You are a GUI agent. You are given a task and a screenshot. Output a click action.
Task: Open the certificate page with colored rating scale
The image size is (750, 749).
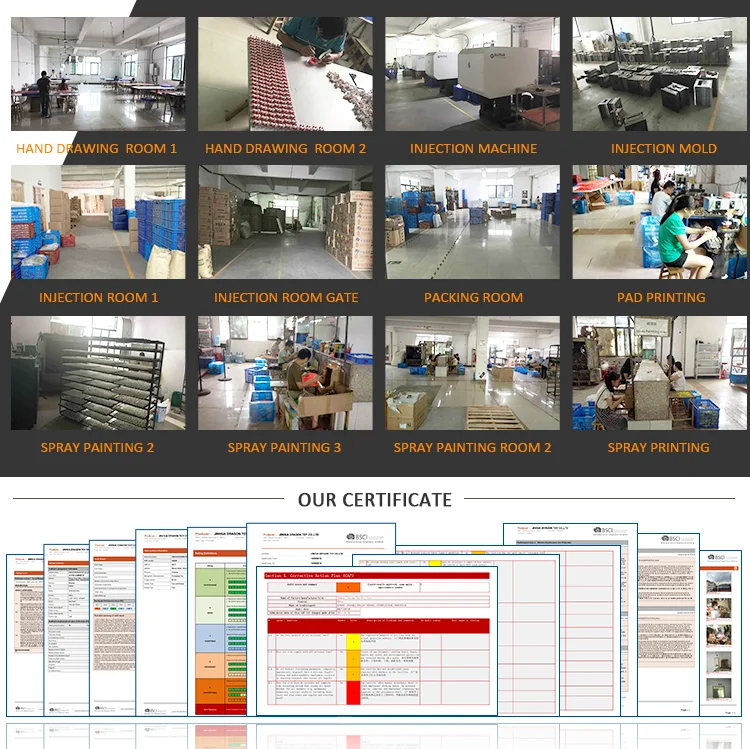pos(217,622)
